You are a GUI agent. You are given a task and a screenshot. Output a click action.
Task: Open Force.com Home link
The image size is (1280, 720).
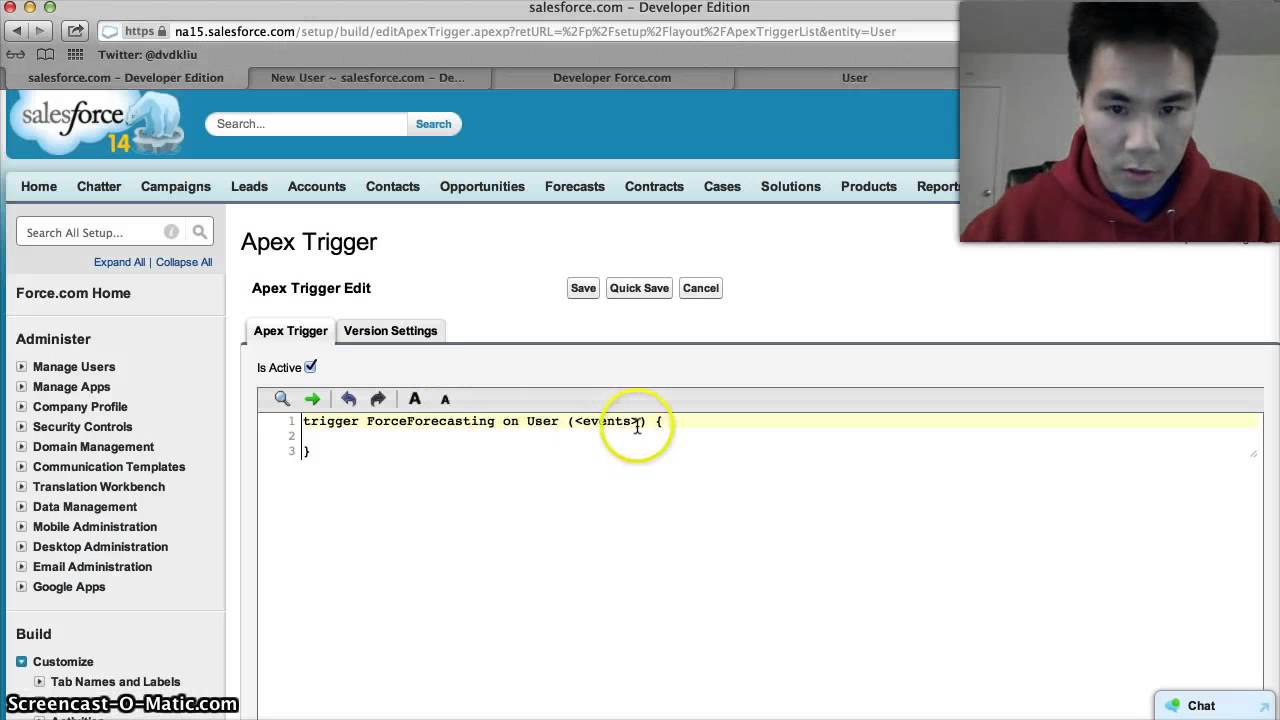73,293
